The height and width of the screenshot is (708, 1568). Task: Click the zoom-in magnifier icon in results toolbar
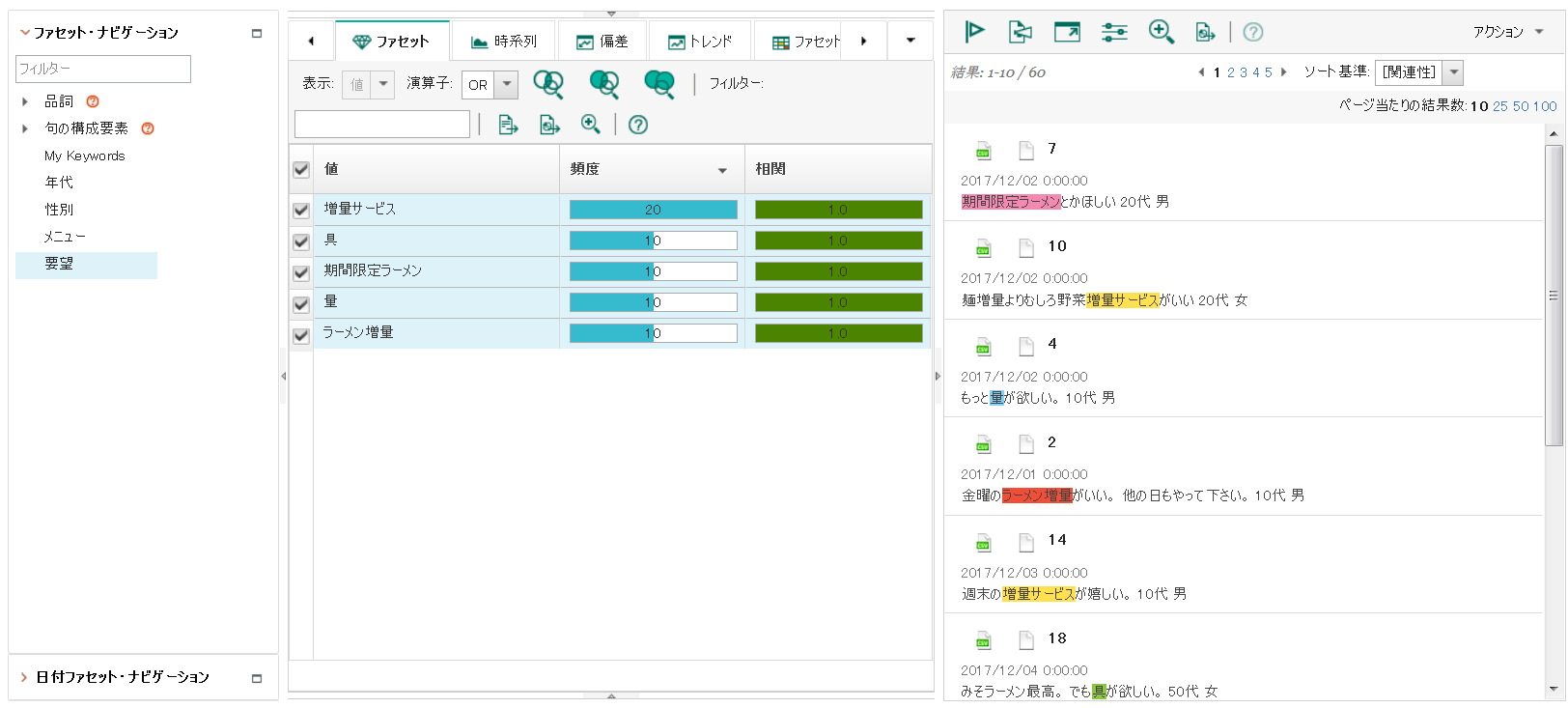(x=1161, y=33)
